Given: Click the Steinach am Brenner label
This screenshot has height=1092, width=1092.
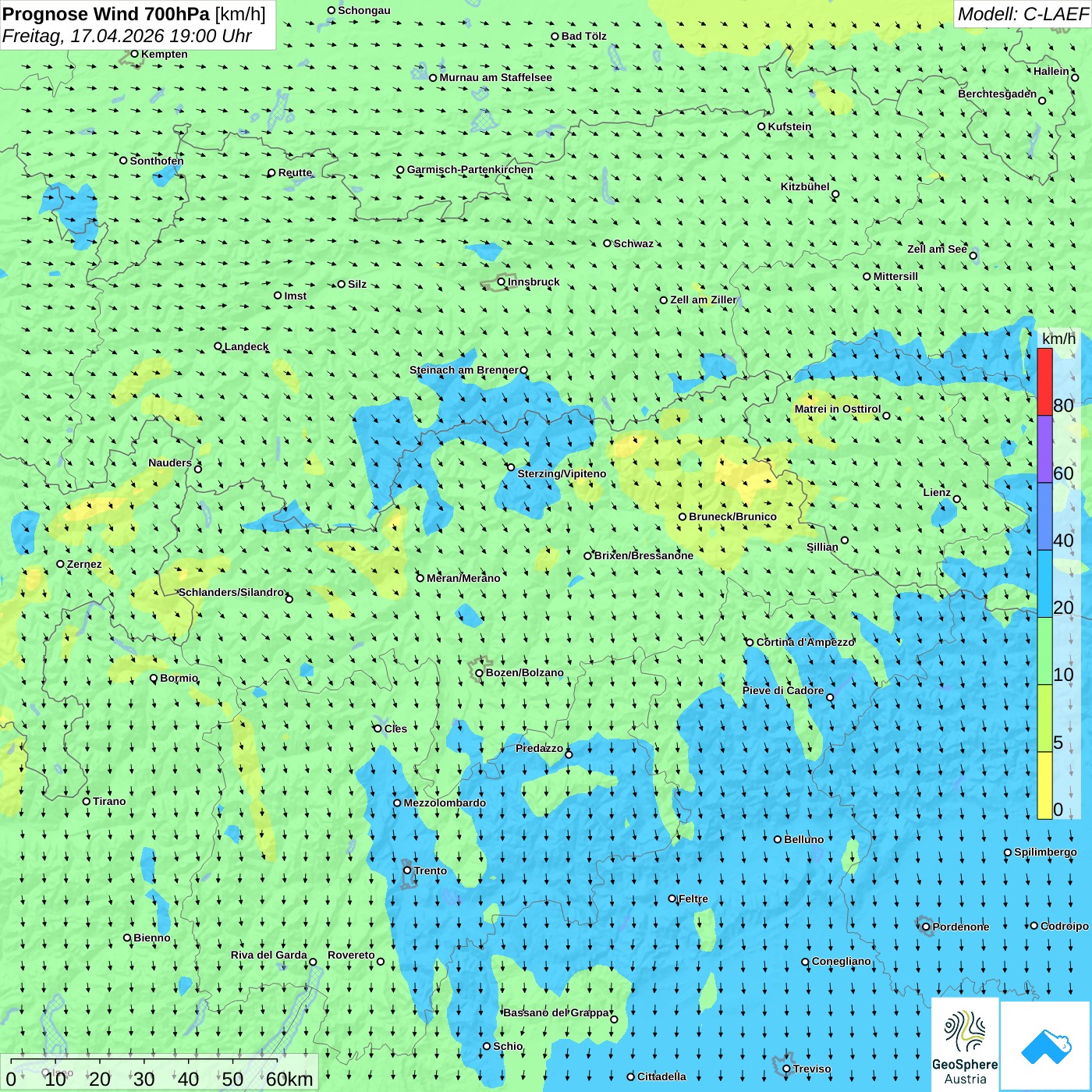Looking at the screenshot, I should pyautogui.click(x=463, y=370).
